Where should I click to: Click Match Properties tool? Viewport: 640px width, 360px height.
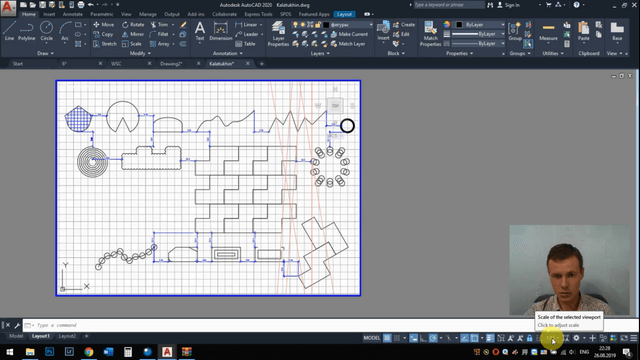[430, 33]
